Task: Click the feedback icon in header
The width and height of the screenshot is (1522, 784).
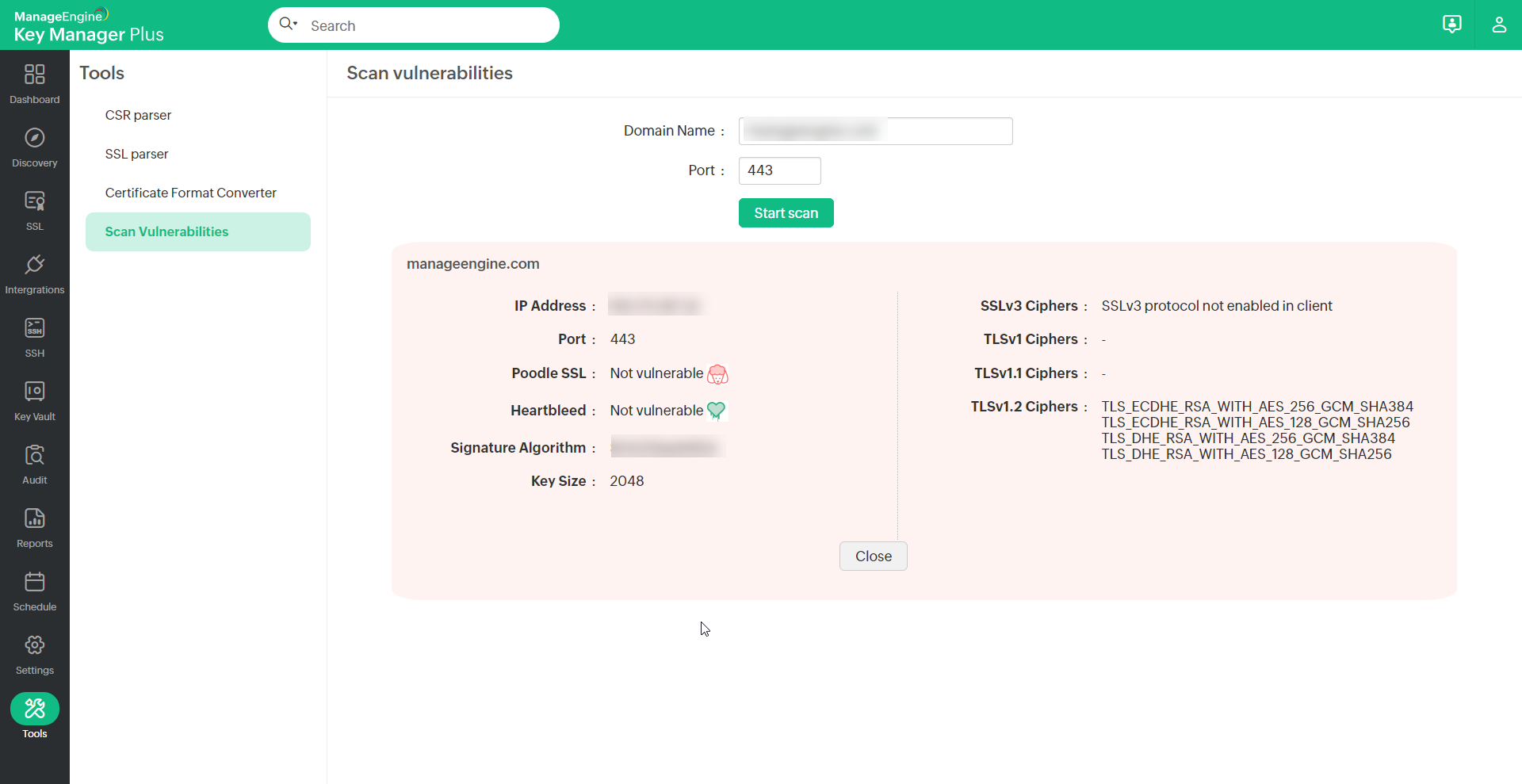Action: click(1451, 25)
